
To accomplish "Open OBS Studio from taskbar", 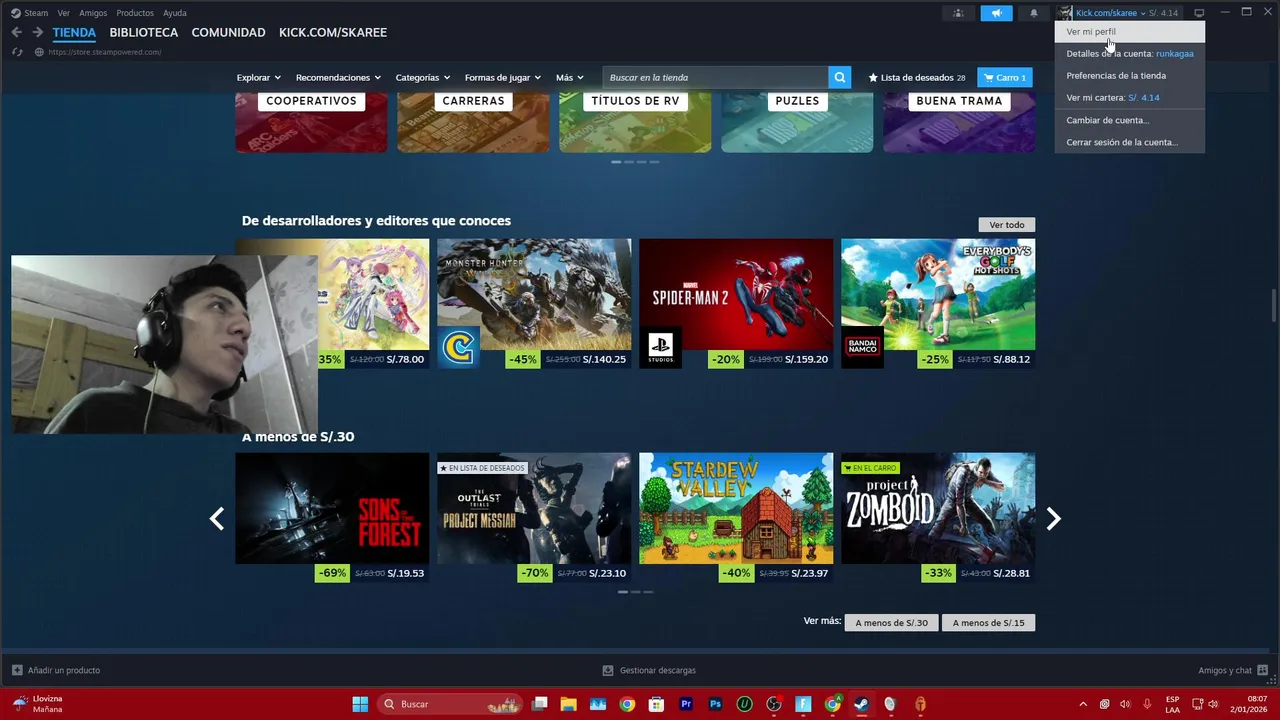I will click(774, 704).
